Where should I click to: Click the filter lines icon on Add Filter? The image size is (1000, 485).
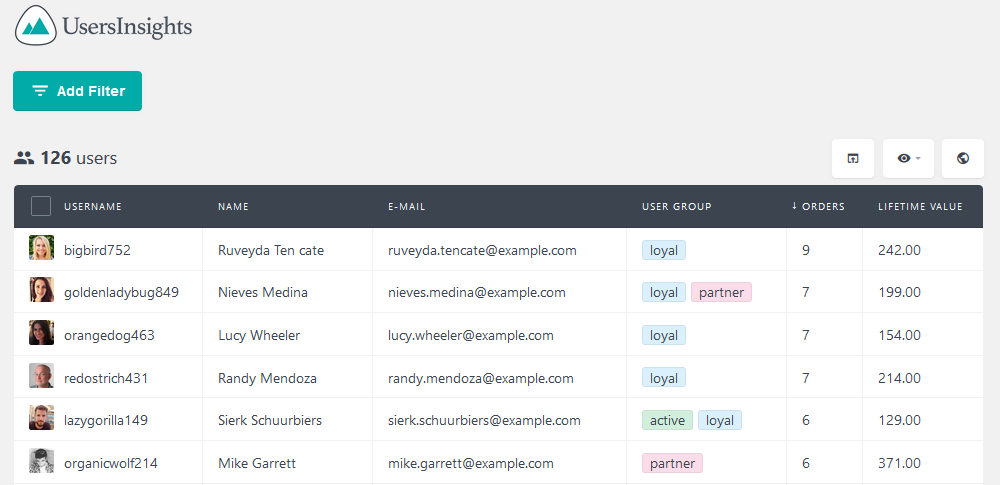40,91
